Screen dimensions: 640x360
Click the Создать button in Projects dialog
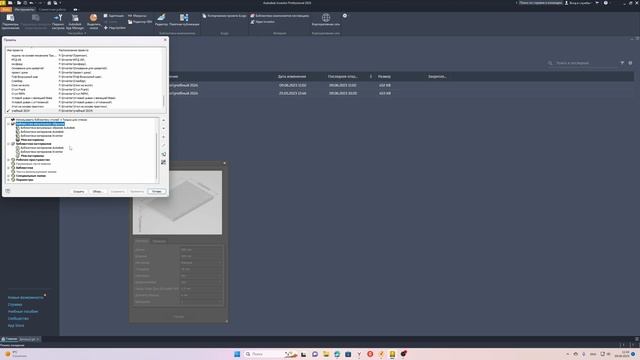(x=78, y=191)
